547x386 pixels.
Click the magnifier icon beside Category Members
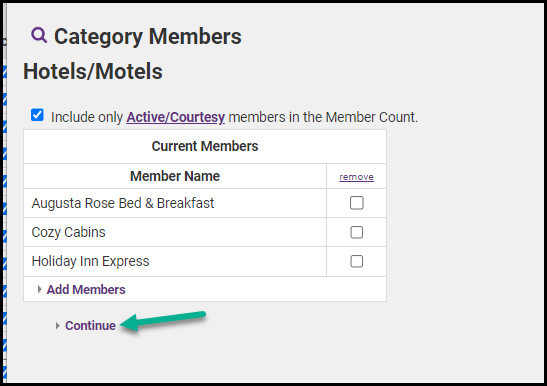39,35
